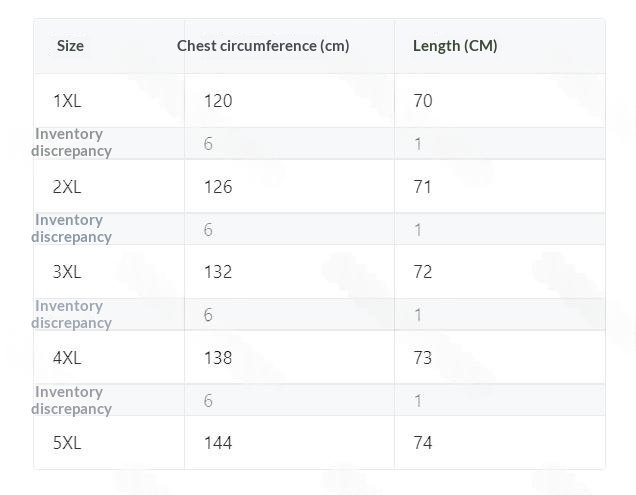Click chest value 144
The image size is (636, 495).
218,442
